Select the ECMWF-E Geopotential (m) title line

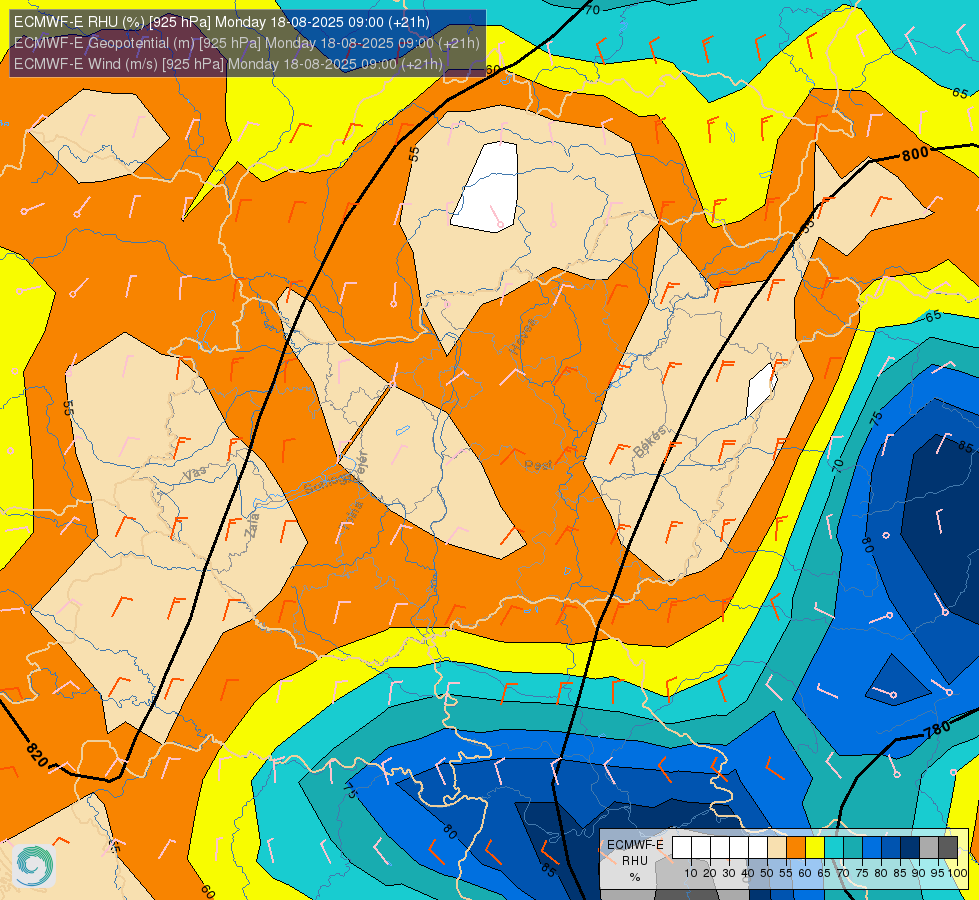pyautogui.click(x=247, y=43)
